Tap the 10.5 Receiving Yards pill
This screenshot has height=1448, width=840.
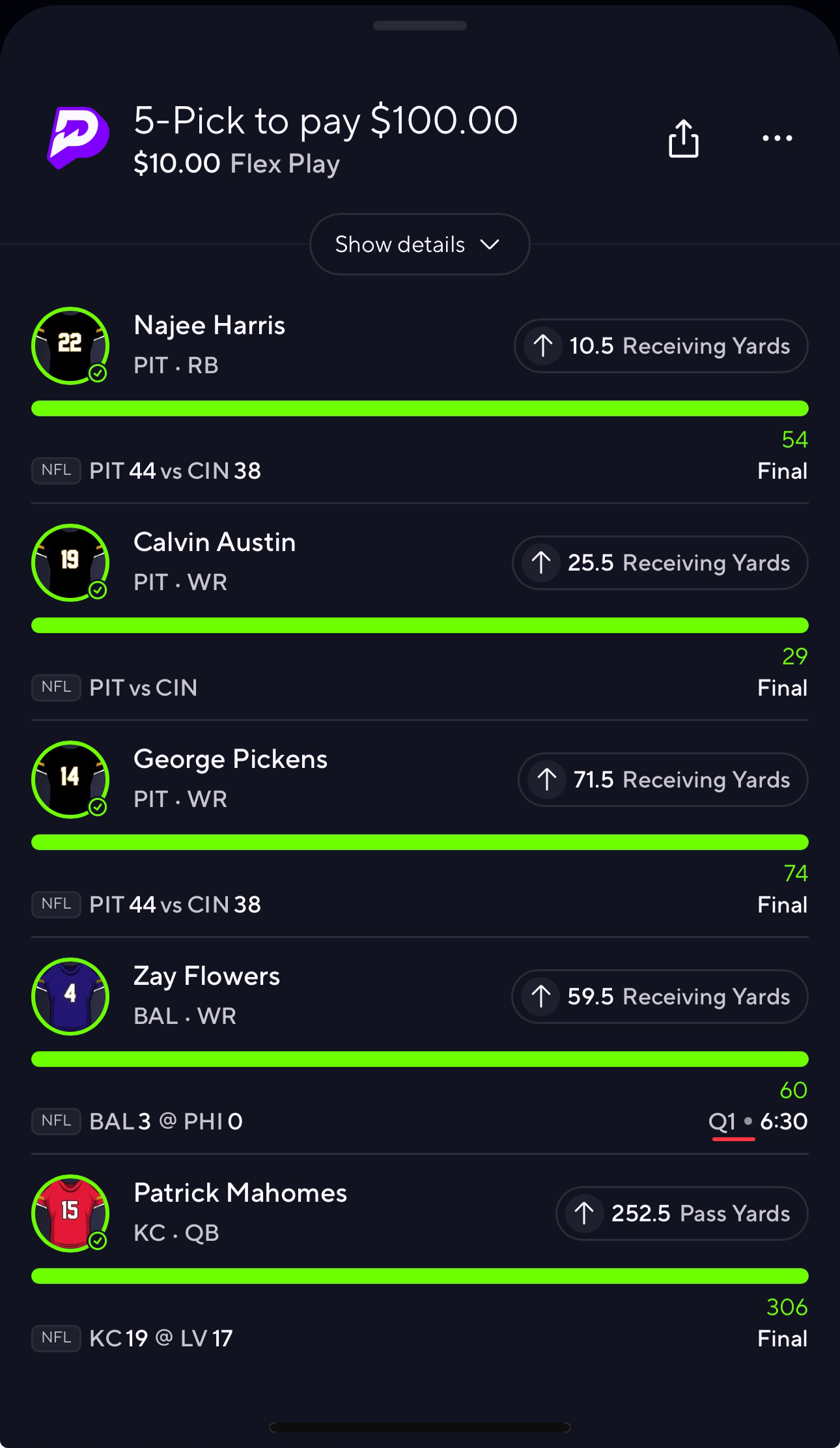pyautogui.click(x=661, y=346)
